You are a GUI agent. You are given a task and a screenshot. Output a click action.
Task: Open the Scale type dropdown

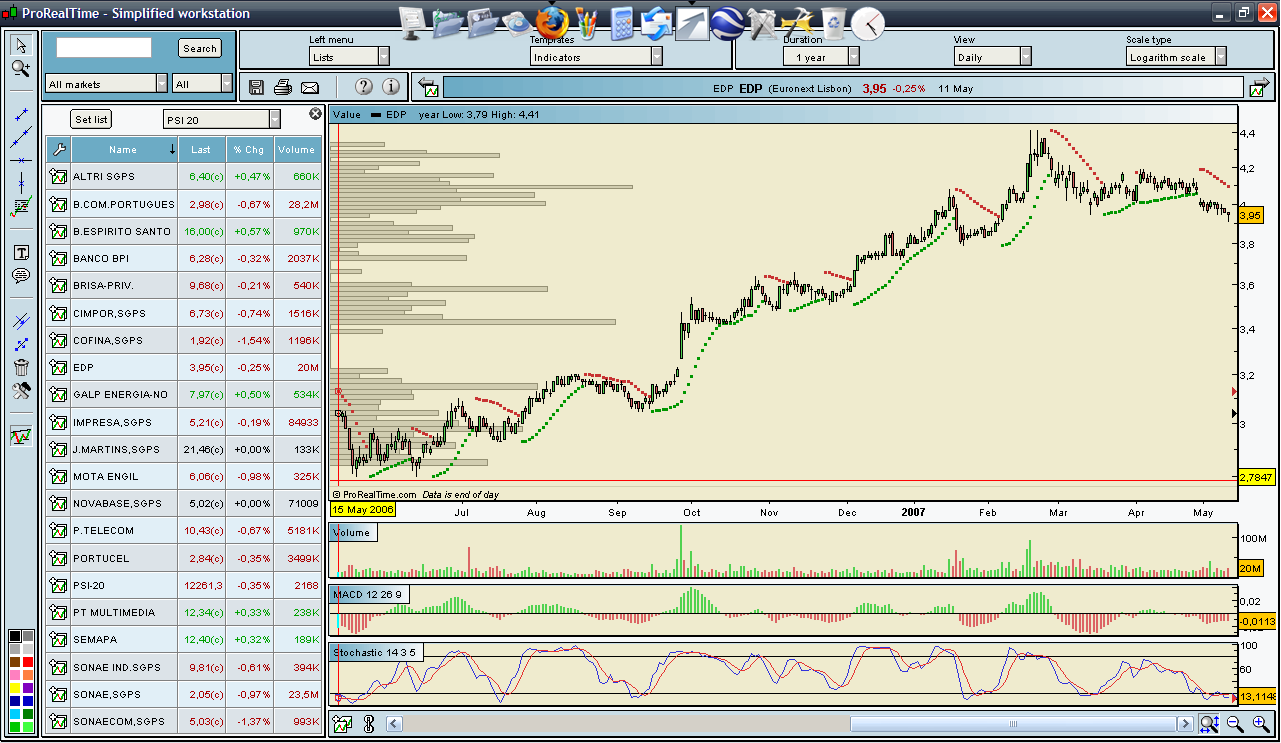[x=1220, y=58]
